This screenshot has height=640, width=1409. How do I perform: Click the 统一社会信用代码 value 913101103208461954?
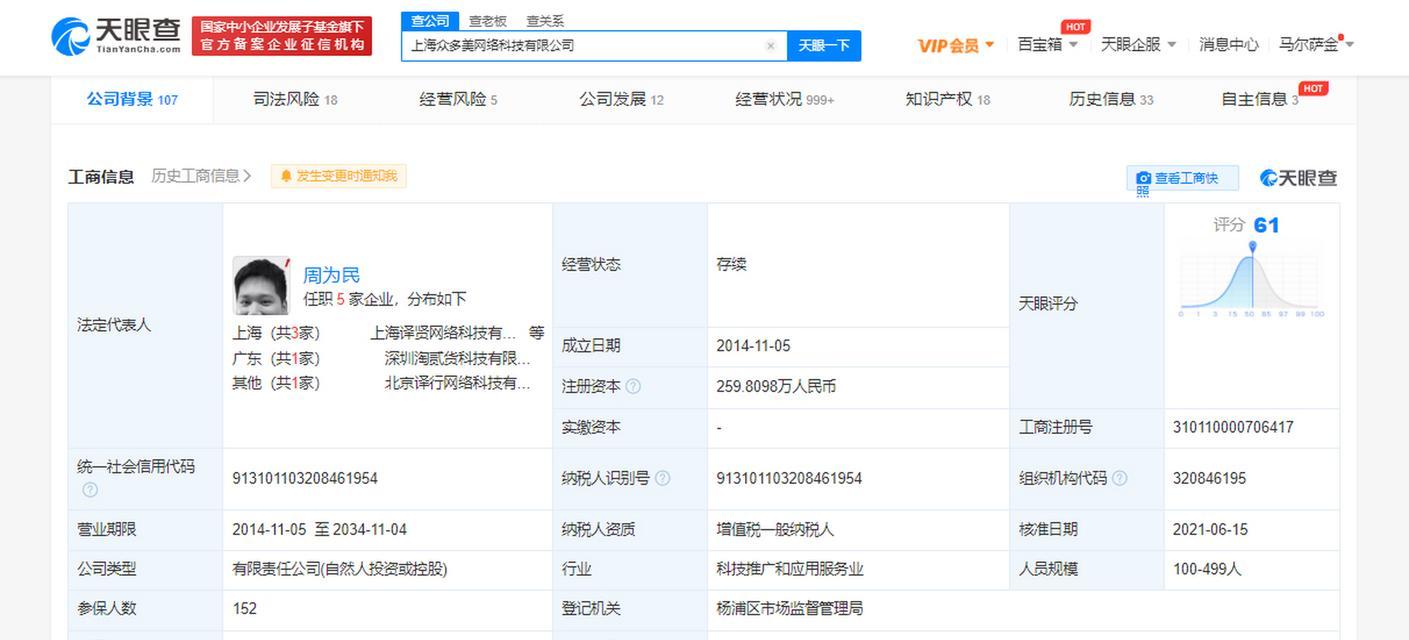[x=305, y=478]
